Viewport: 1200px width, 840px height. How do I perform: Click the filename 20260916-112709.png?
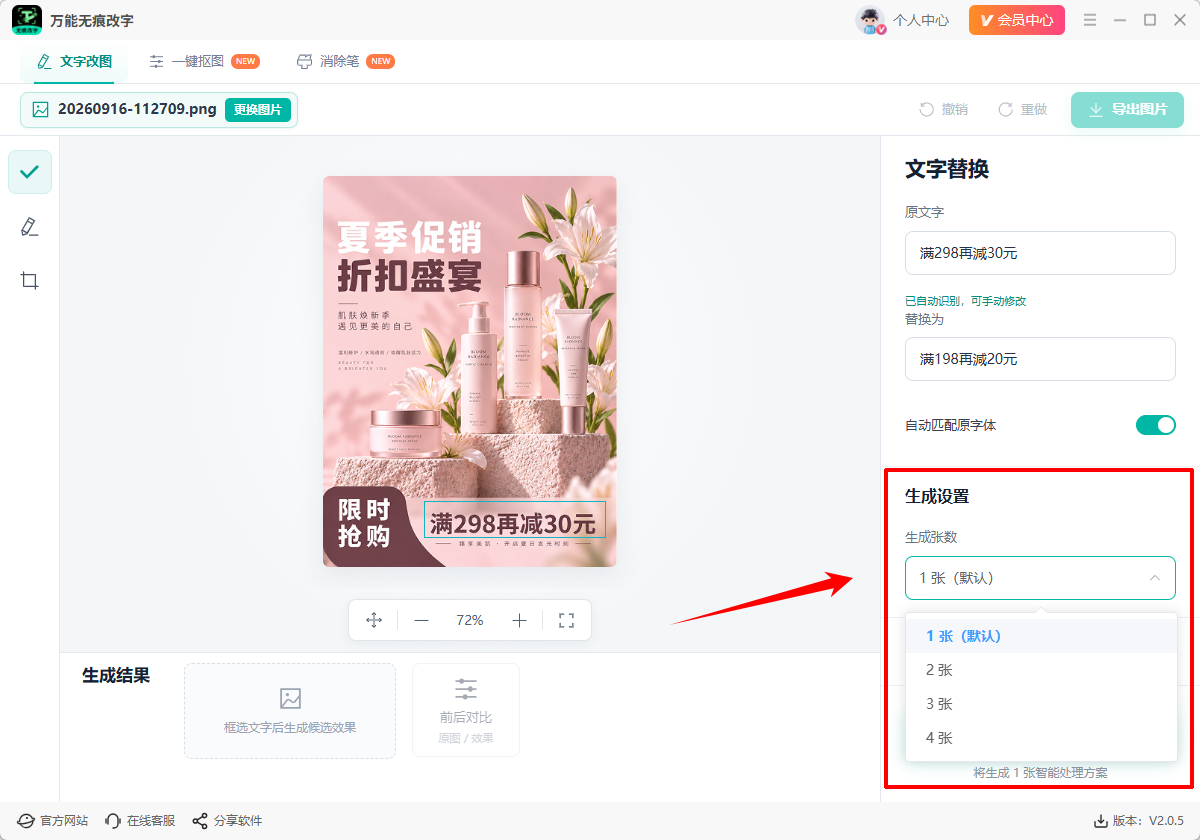pyautogui.click(x=137, y=110)
